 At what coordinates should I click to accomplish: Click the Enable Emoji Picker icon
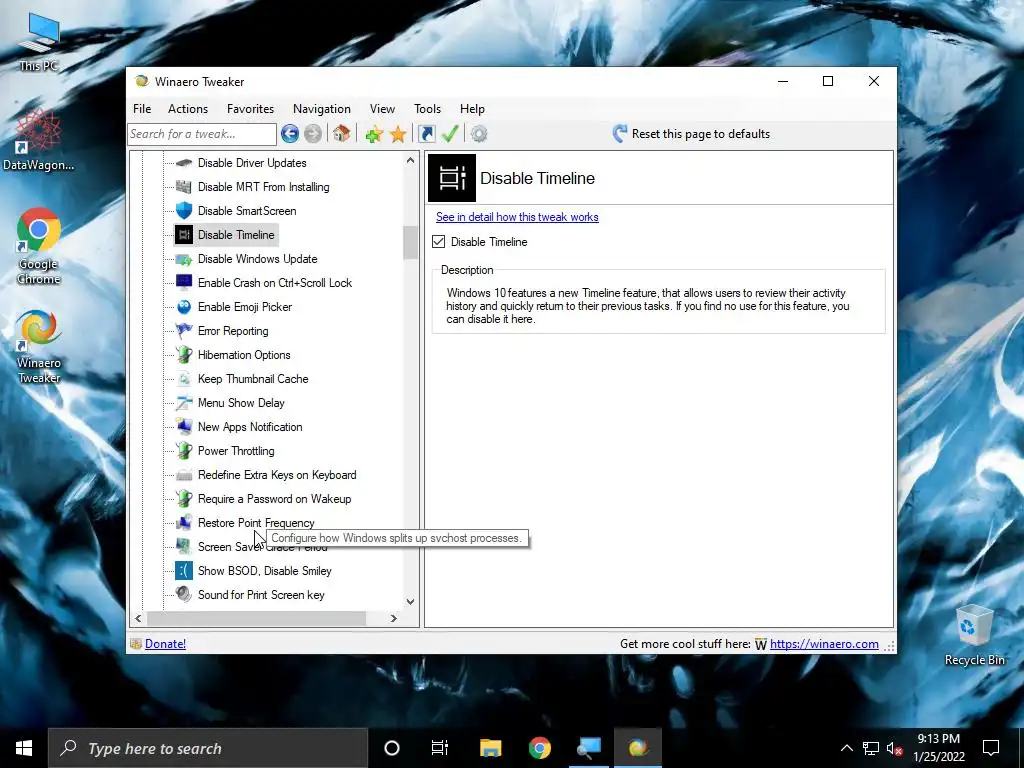[184, 307]
